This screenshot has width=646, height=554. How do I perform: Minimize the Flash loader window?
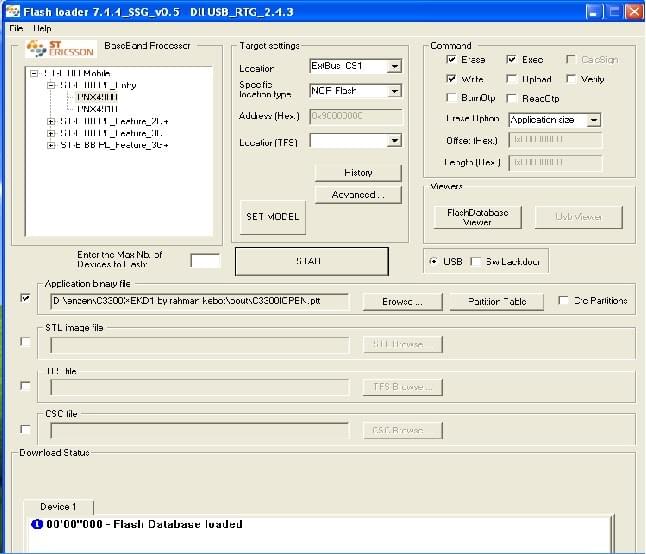pyautogui.click(x=593, y=12)
